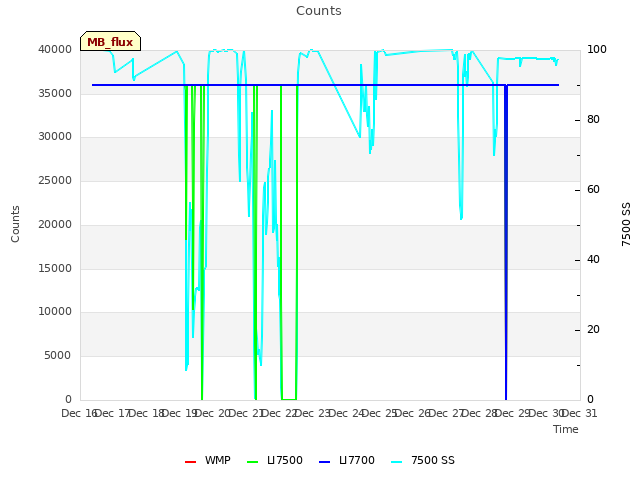Click the 80 right axis tick label
The width and height of the screenshot is (640, 480).
point(593,120)
